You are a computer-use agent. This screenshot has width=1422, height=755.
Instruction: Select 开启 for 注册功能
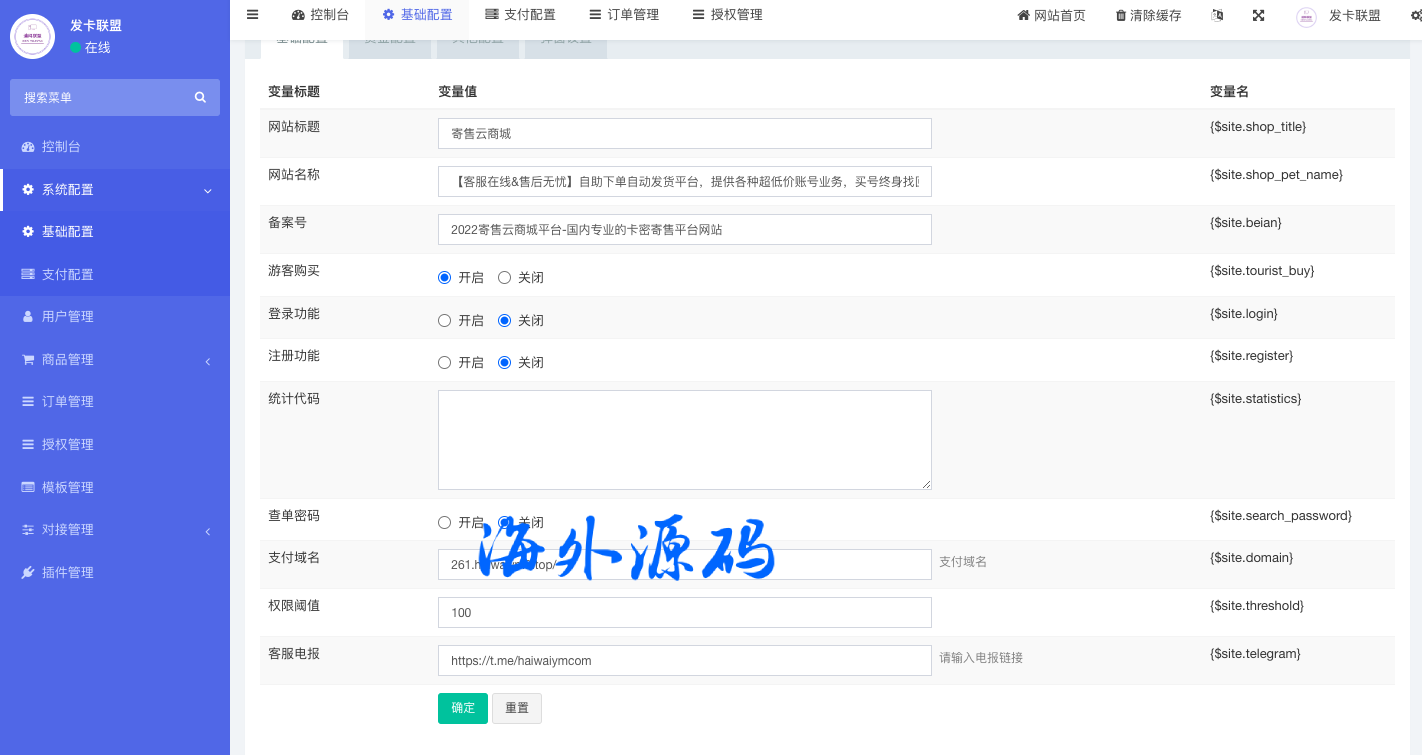coord(445,363)
